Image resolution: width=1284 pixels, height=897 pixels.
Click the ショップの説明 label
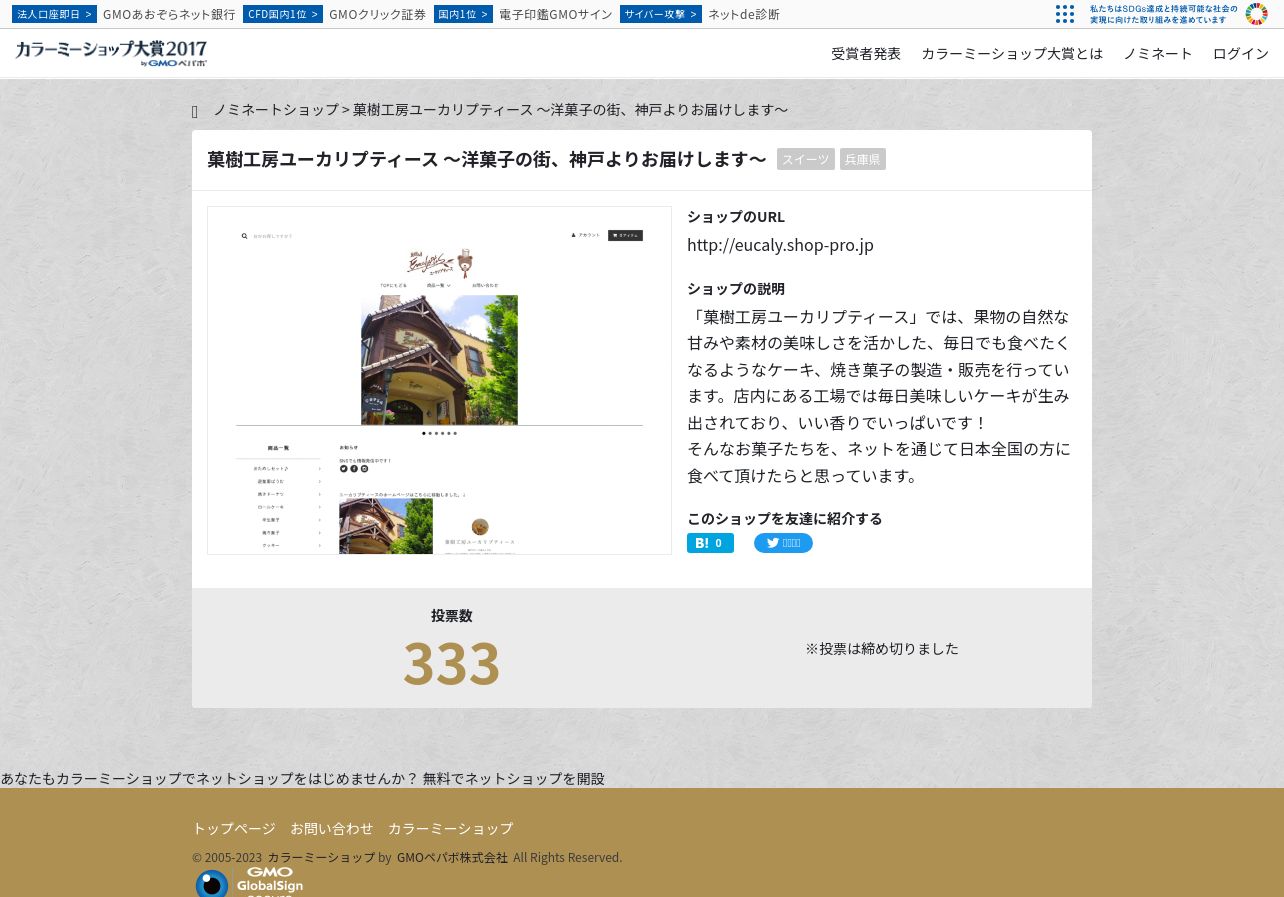(x=736, y=288)
